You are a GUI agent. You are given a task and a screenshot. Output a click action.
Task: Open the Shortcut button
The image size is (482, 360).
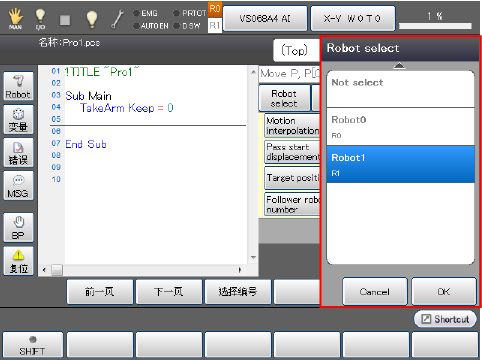[x=445, y=319]
